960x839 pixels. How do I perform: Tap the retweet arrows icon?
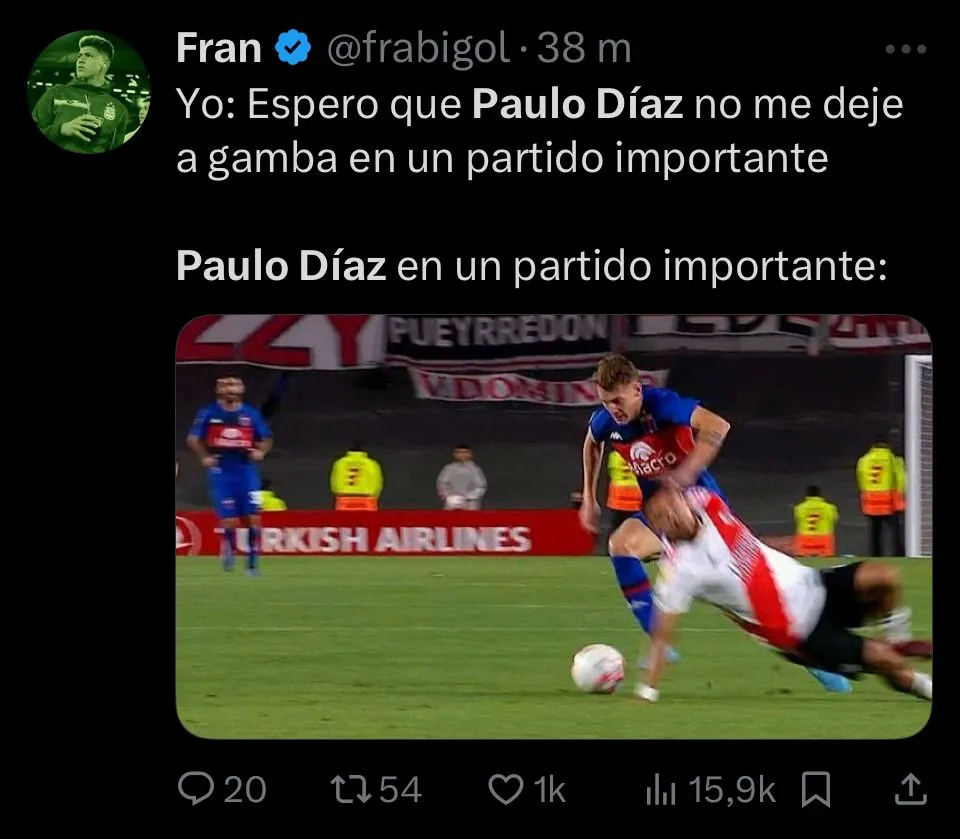351,789
